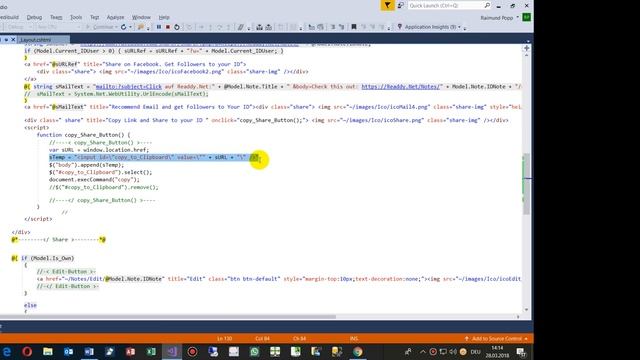
Task: Open Access from the taskbar
Action: (x=130, y=351)
